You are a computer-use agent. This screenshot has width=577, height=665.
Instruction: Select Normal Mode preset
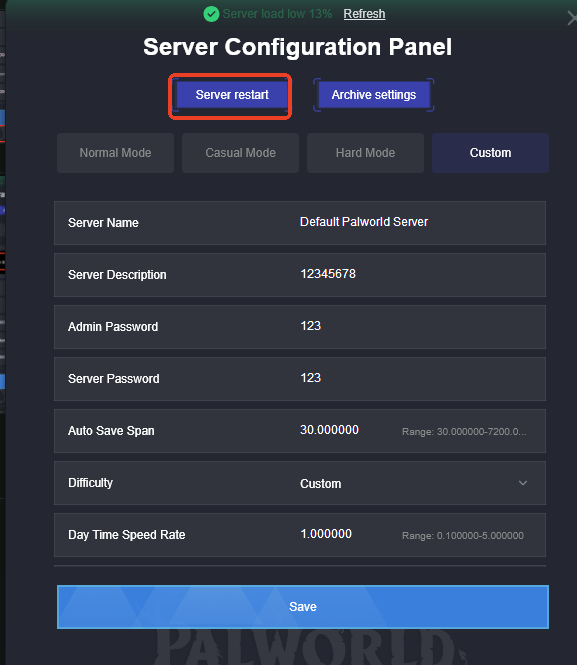115,153
